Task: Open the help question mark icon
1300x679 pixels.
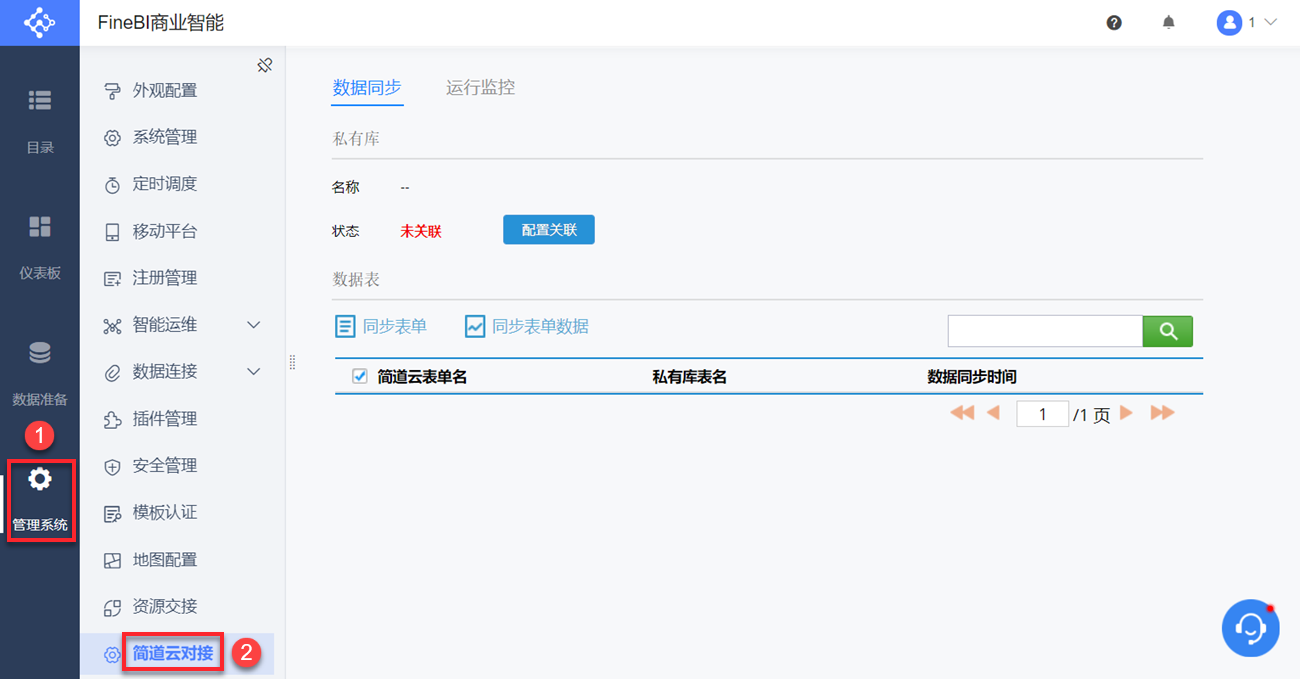Action: 1114,22
